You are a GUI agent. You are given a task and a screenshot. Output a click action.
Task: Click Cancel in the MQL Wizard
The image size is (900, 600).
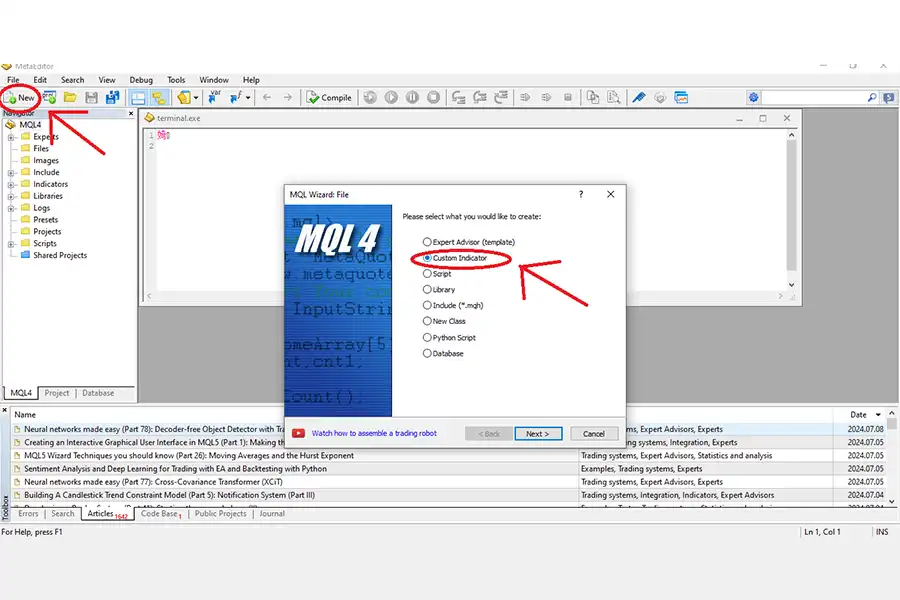point(593,433)
